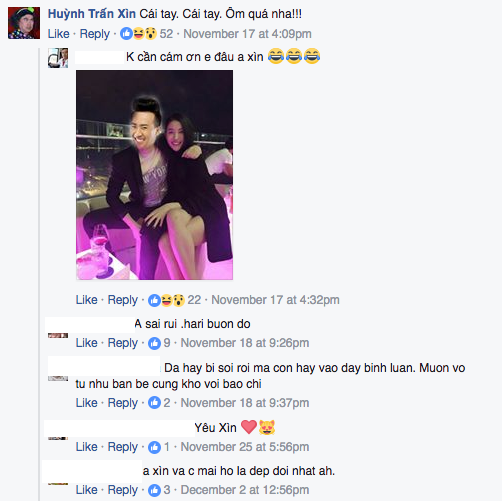Screen dimensions: 502x501
Task: Like the "Cái tay. Cái tay" comment
Action: (x=58, y=34)
